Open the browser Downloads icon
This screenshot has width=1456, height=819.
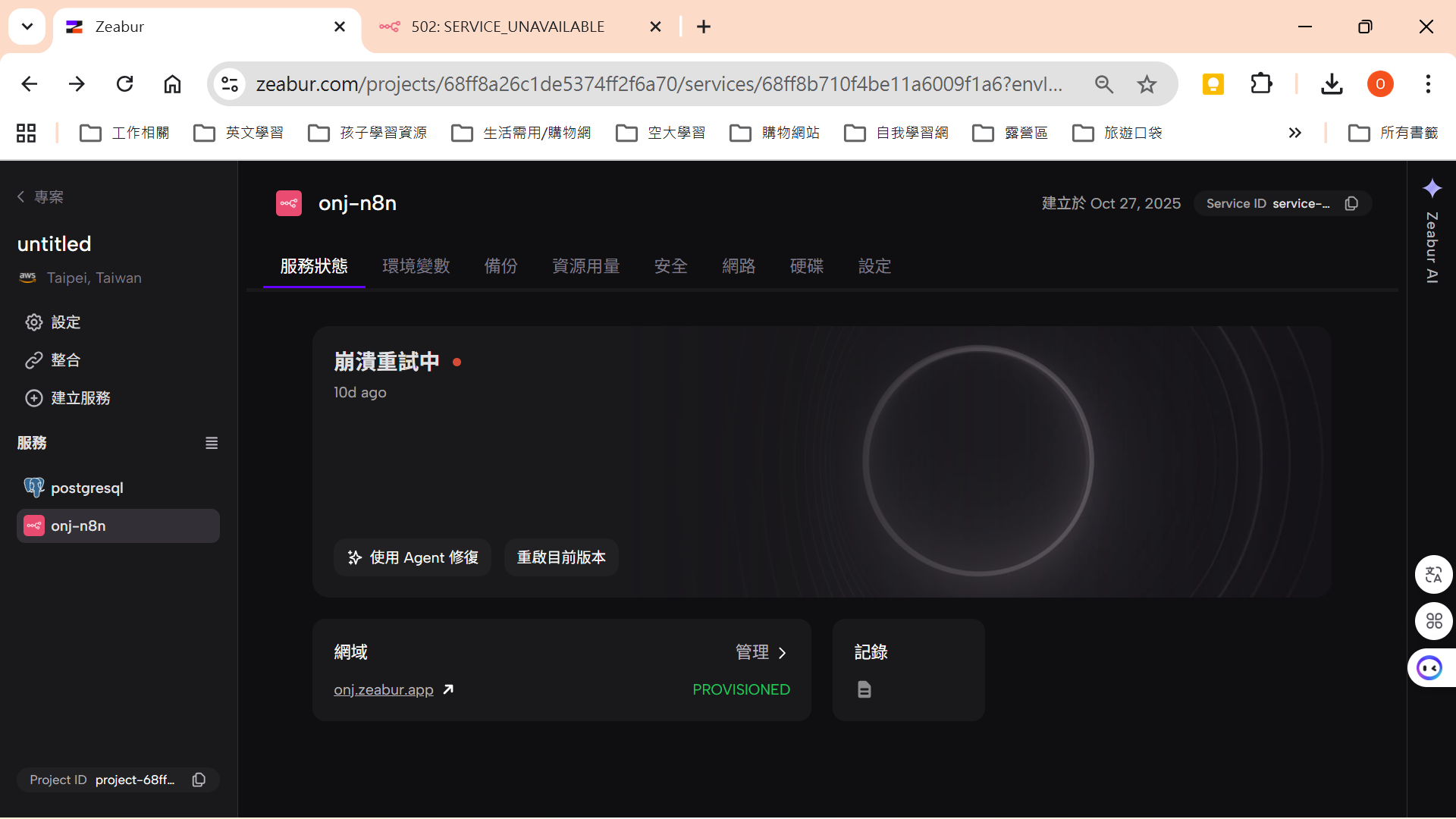[x=1332, y=84]
